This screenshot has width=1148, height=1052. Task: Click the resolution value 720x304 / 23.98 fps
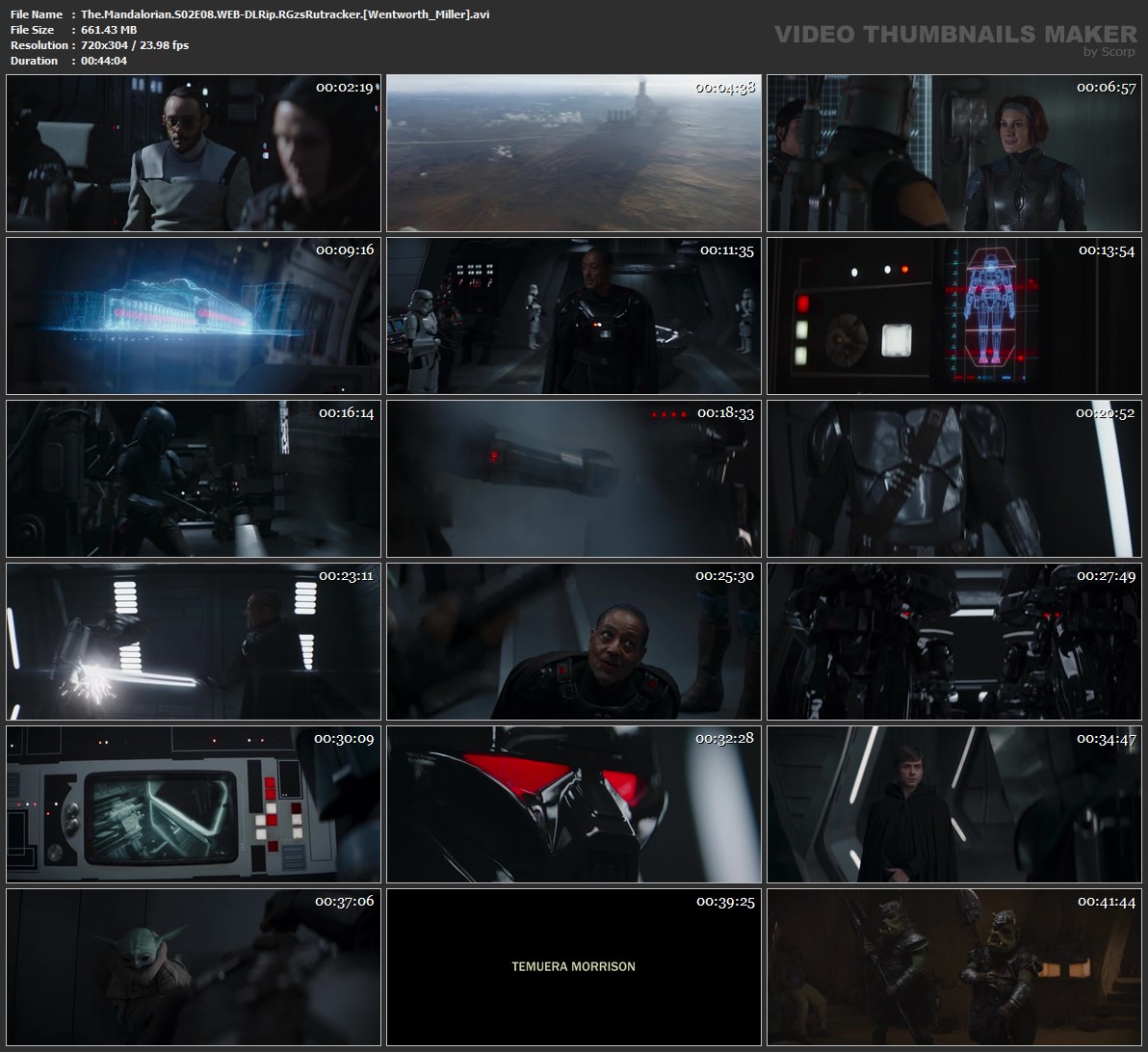pos(135,45)
